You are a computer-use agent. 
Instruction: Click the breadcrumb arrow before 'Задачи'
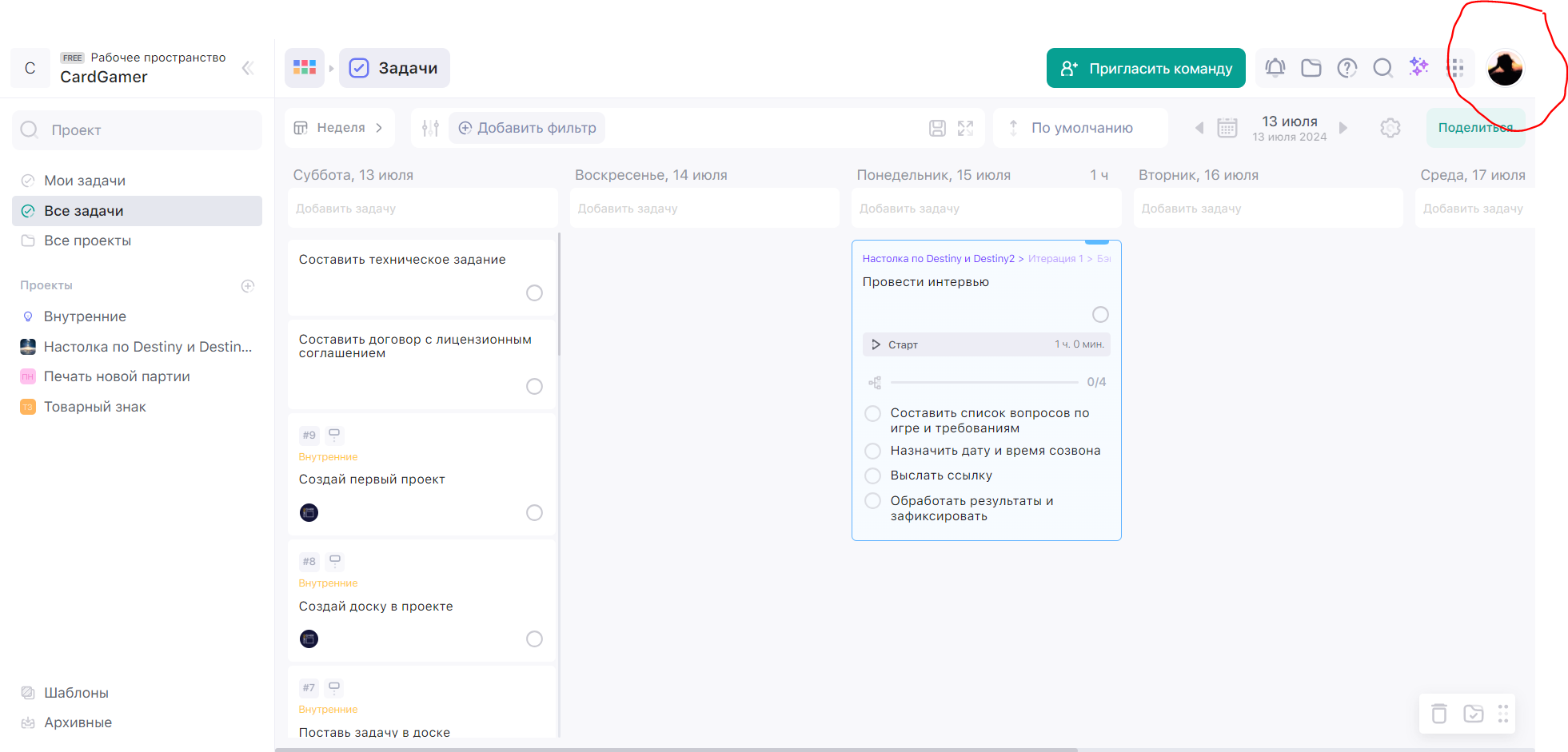coord(331,68)
